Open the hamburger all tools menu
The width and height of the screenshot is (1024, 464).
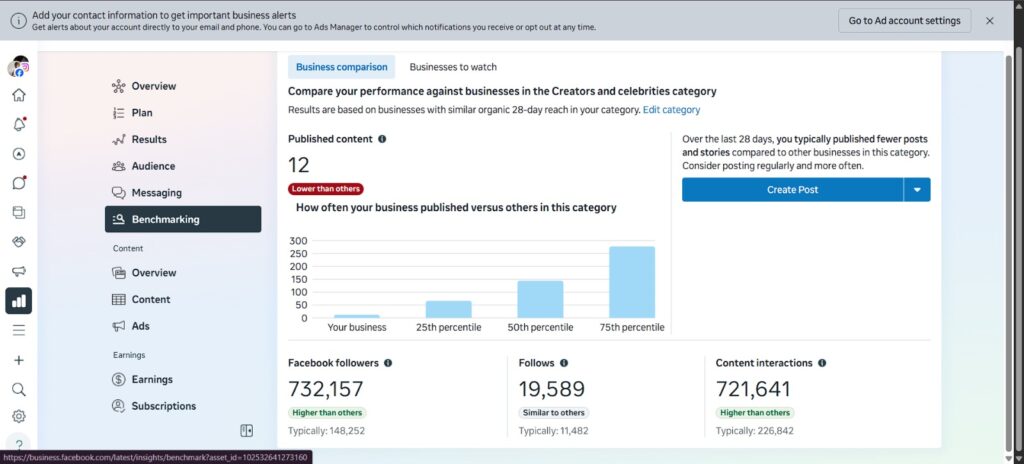[x=19, y=330]
